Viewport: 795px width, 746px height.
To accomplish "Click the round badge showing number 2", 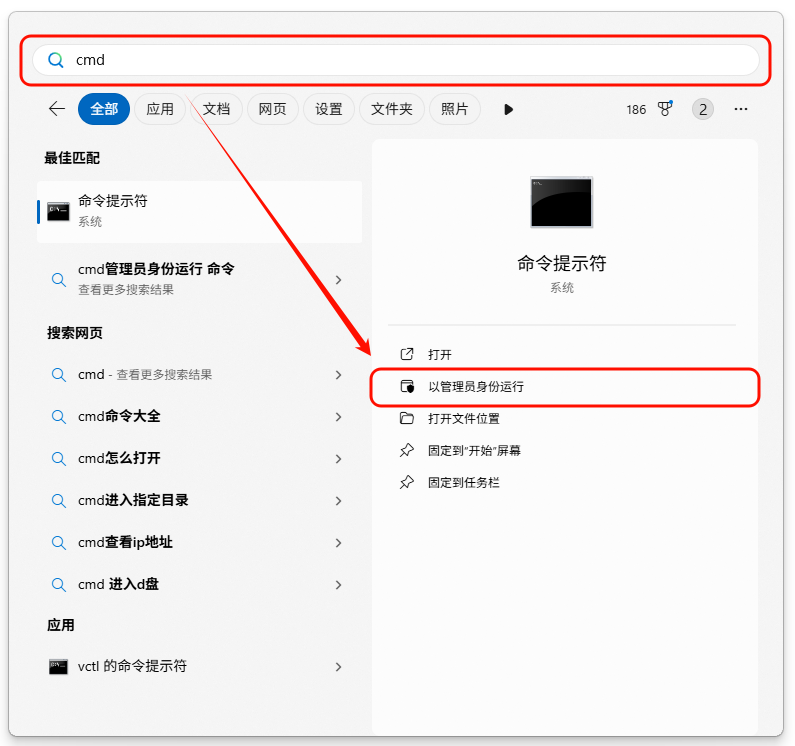I will pos(703,109).
